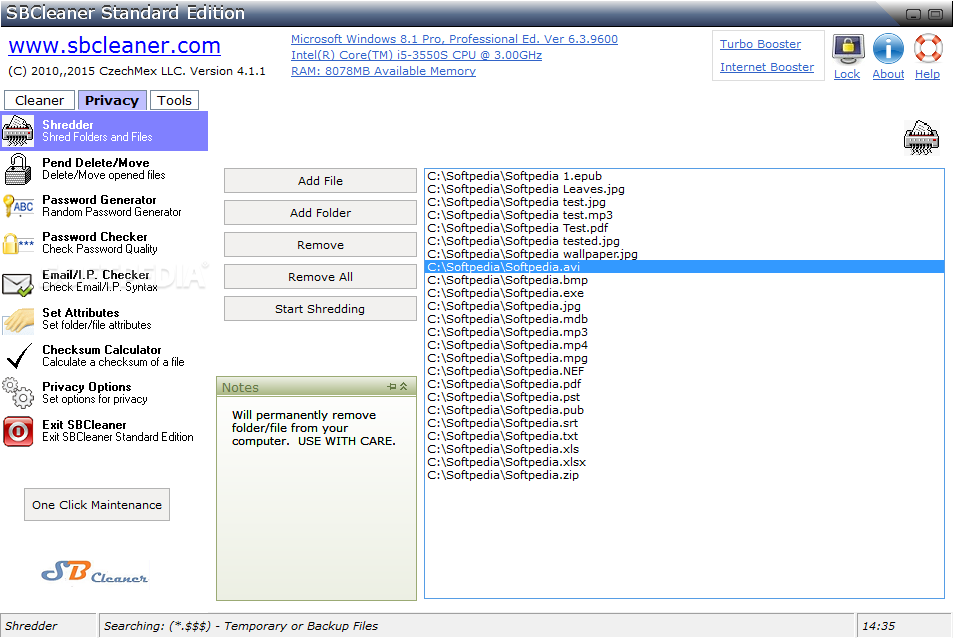Pin the Notes panel
Image resolution: width=953 pixels, height=638 pixels.
[392, 387]
